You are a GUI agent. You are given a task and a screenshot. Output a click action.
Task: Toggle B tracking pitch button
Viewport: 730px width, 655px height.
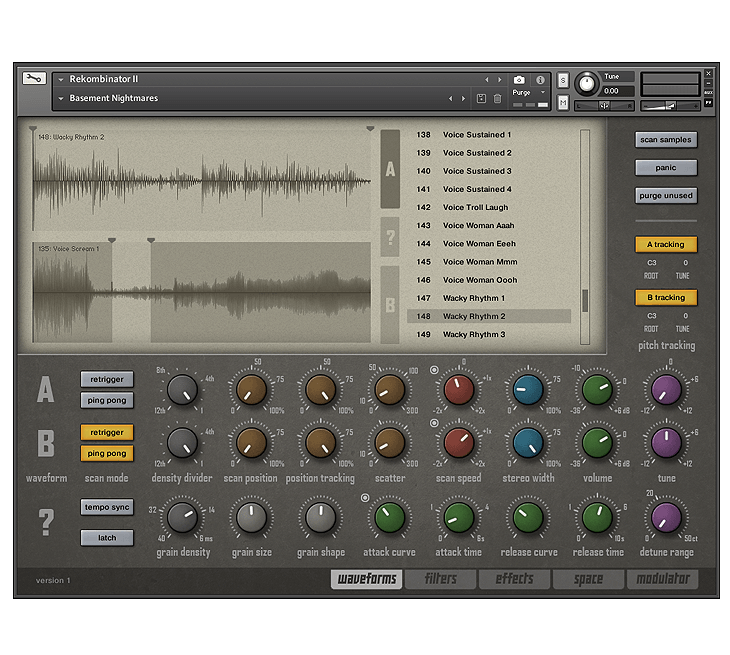point(666,297)
